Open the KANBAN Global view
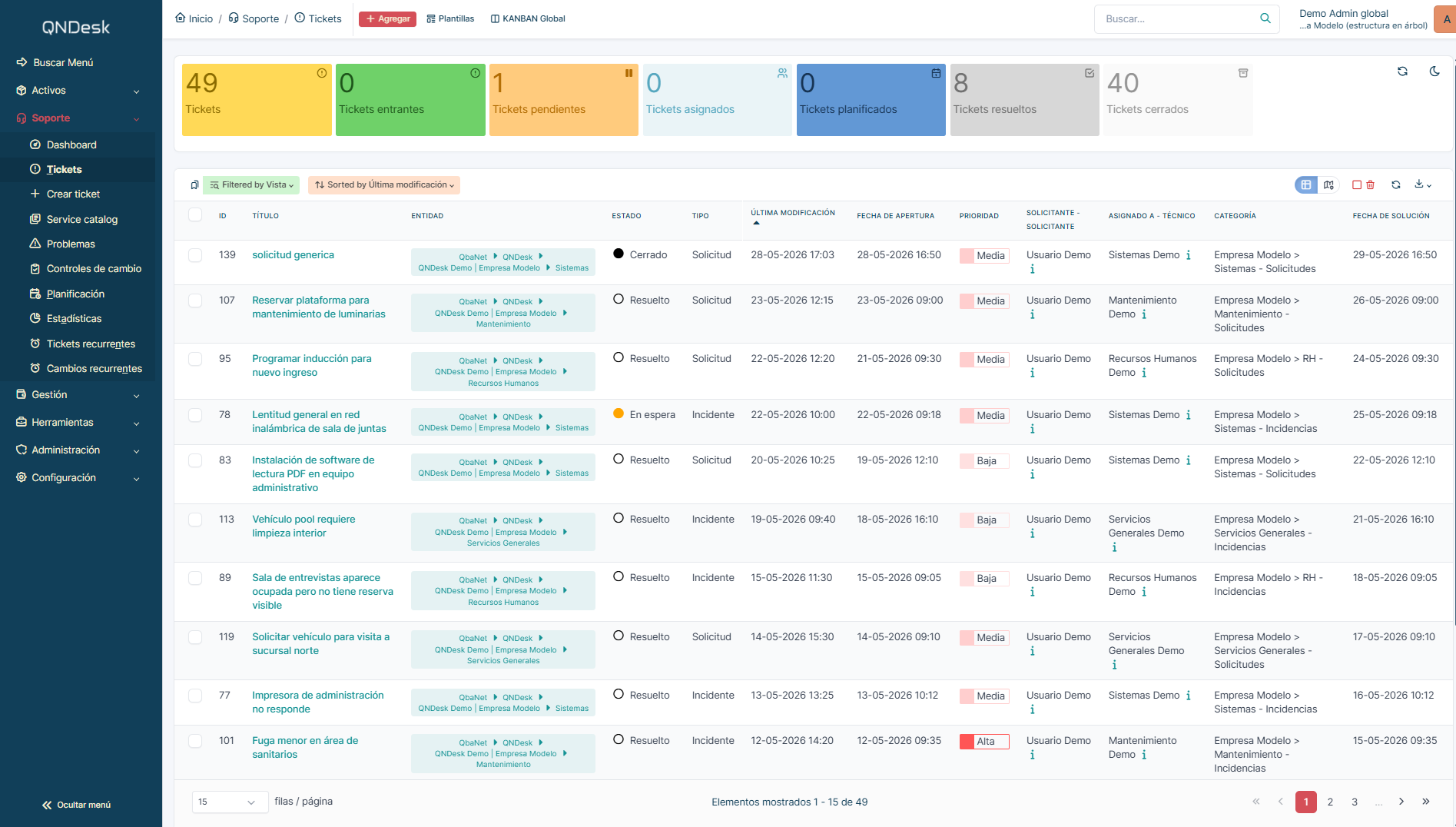Image resolution: width=1456 pixels, height=827 pixels. [528, 19]
